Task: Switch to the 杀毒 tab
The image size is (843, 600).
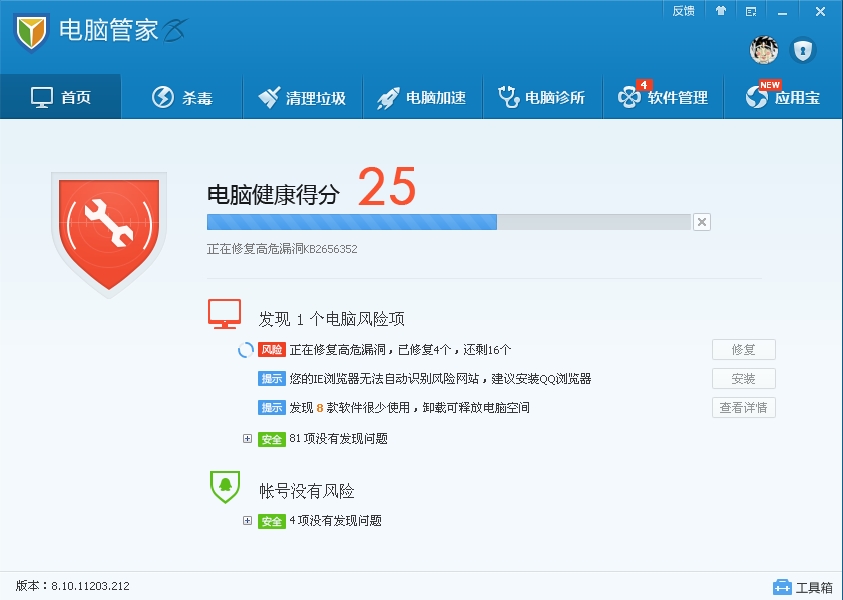Action: (182, 97)
